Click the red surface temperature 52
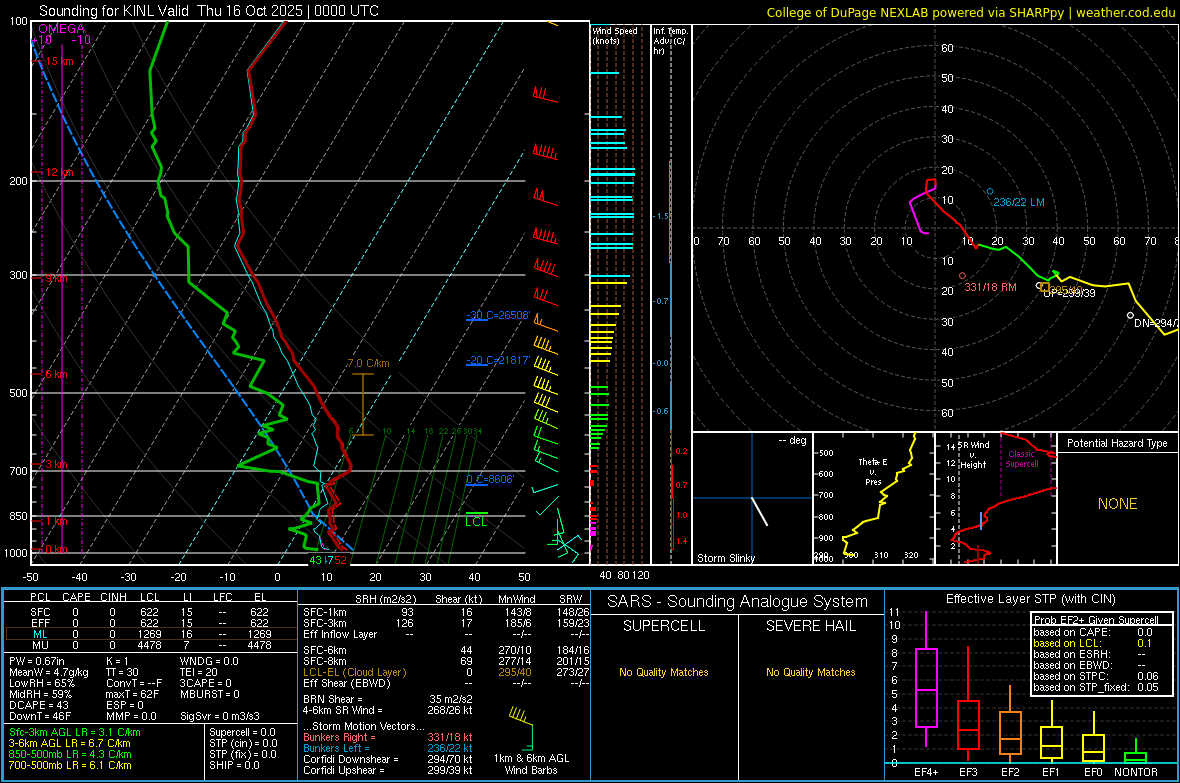Screen dimensions: 1180x783 [x=341, y=560]
